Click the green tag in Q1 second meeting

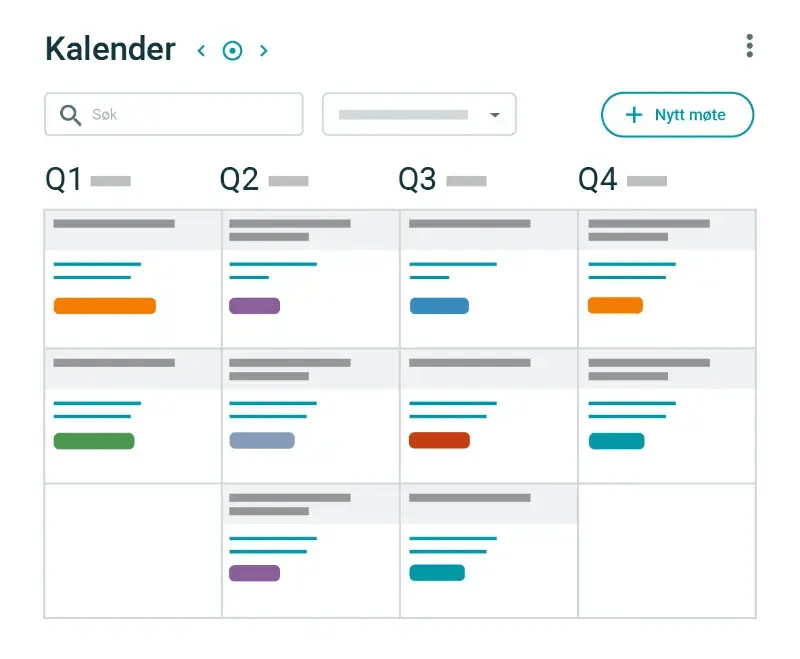tap(94, 441)
